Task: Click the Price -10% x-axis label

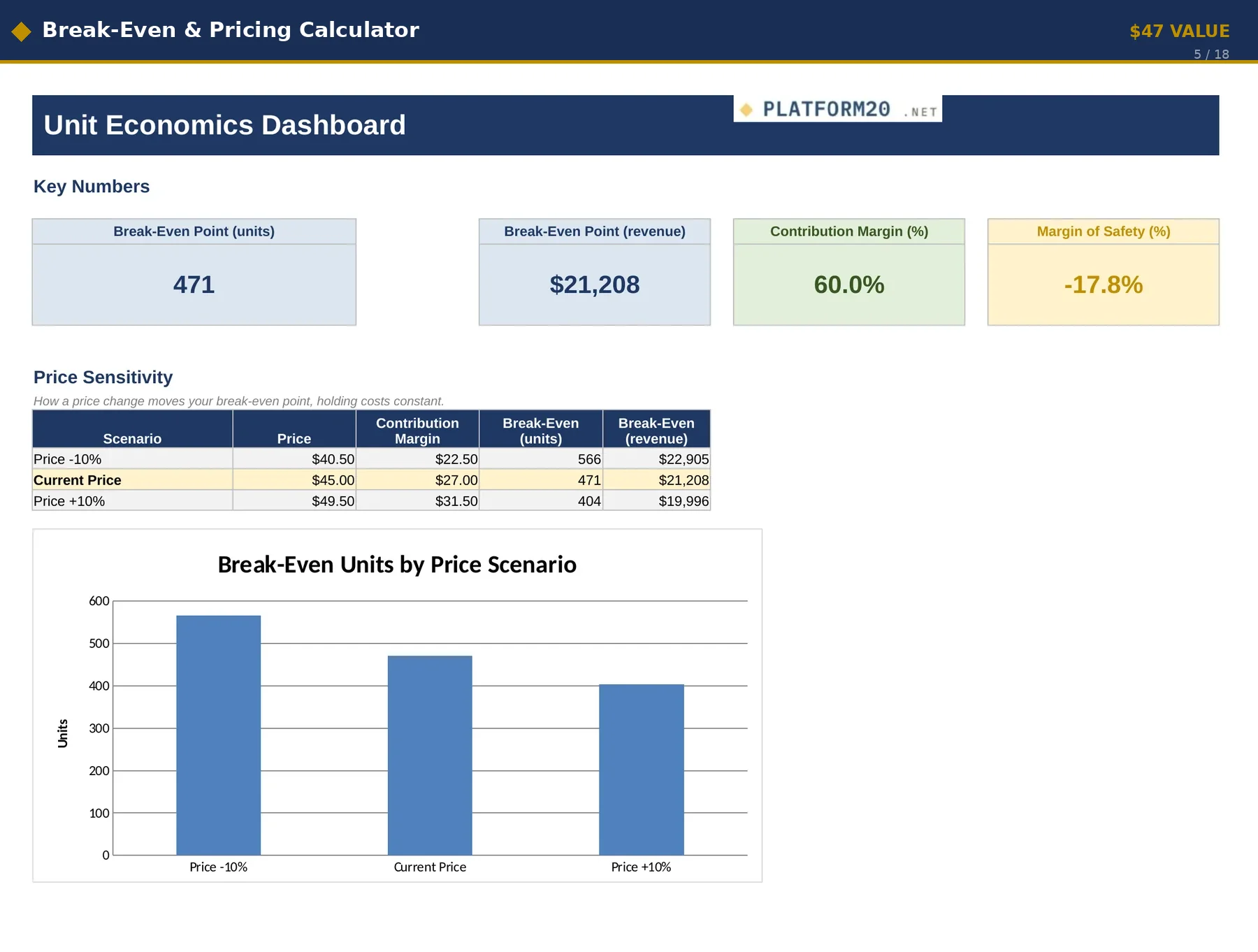Action: [x=219, y=867]
